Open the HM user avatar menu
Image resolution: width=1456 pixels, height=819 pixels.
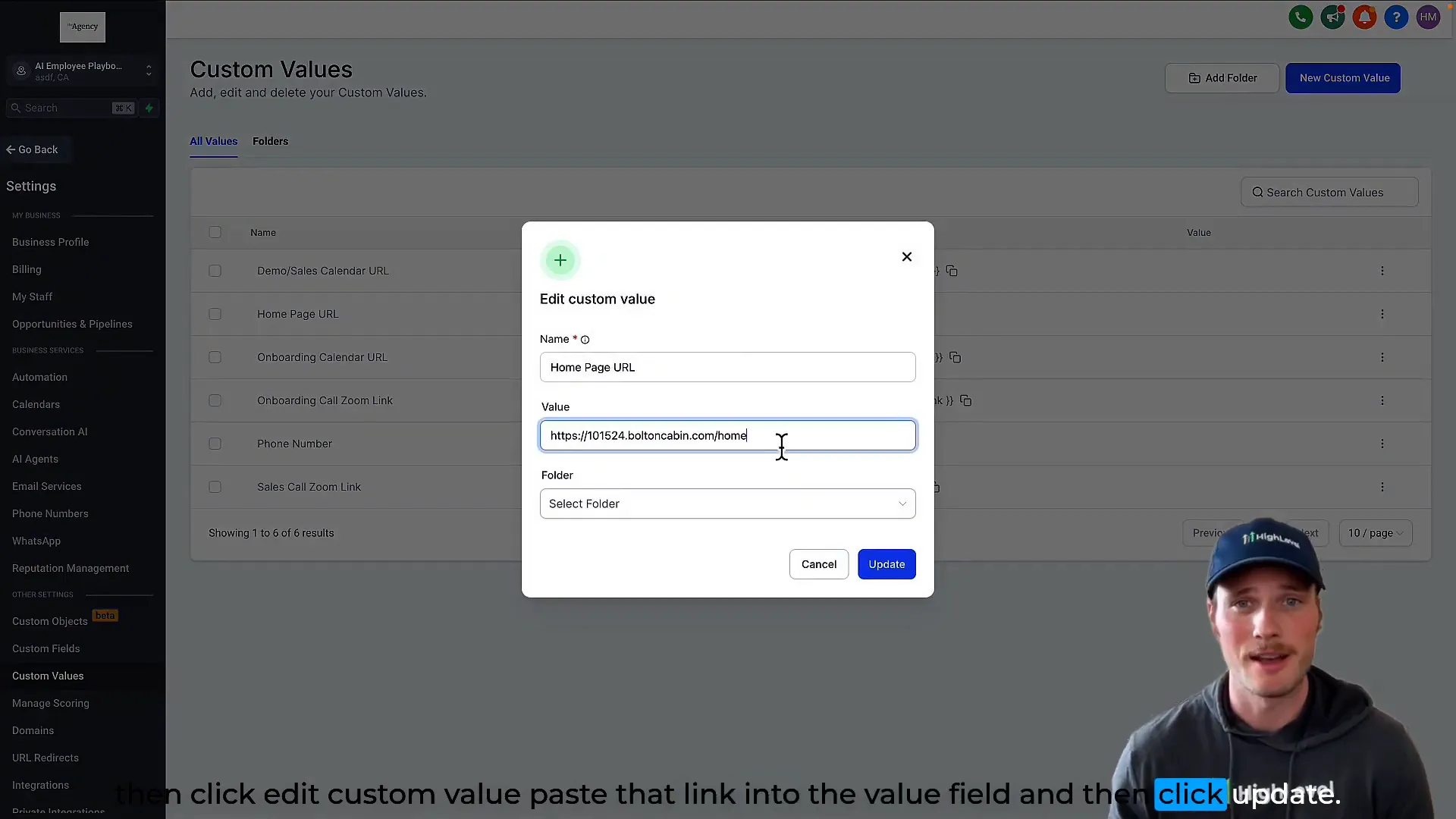(x=1428, y=17)
